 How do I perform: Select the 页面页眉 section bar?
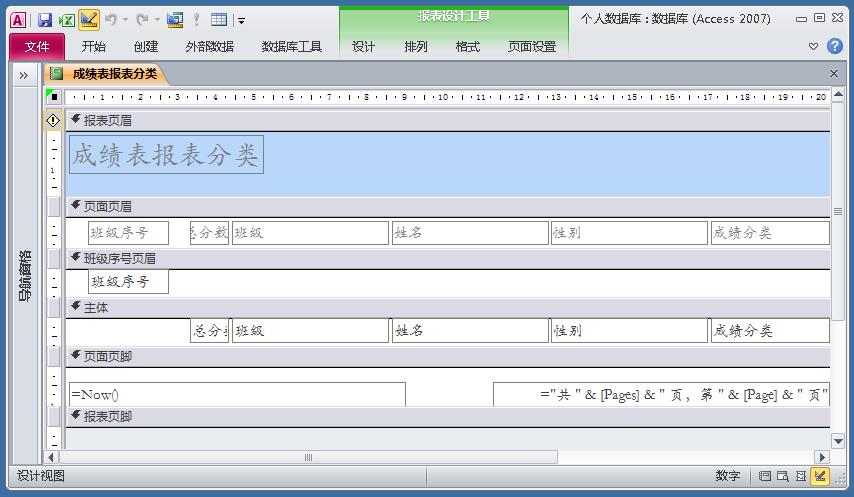(448, 206)
